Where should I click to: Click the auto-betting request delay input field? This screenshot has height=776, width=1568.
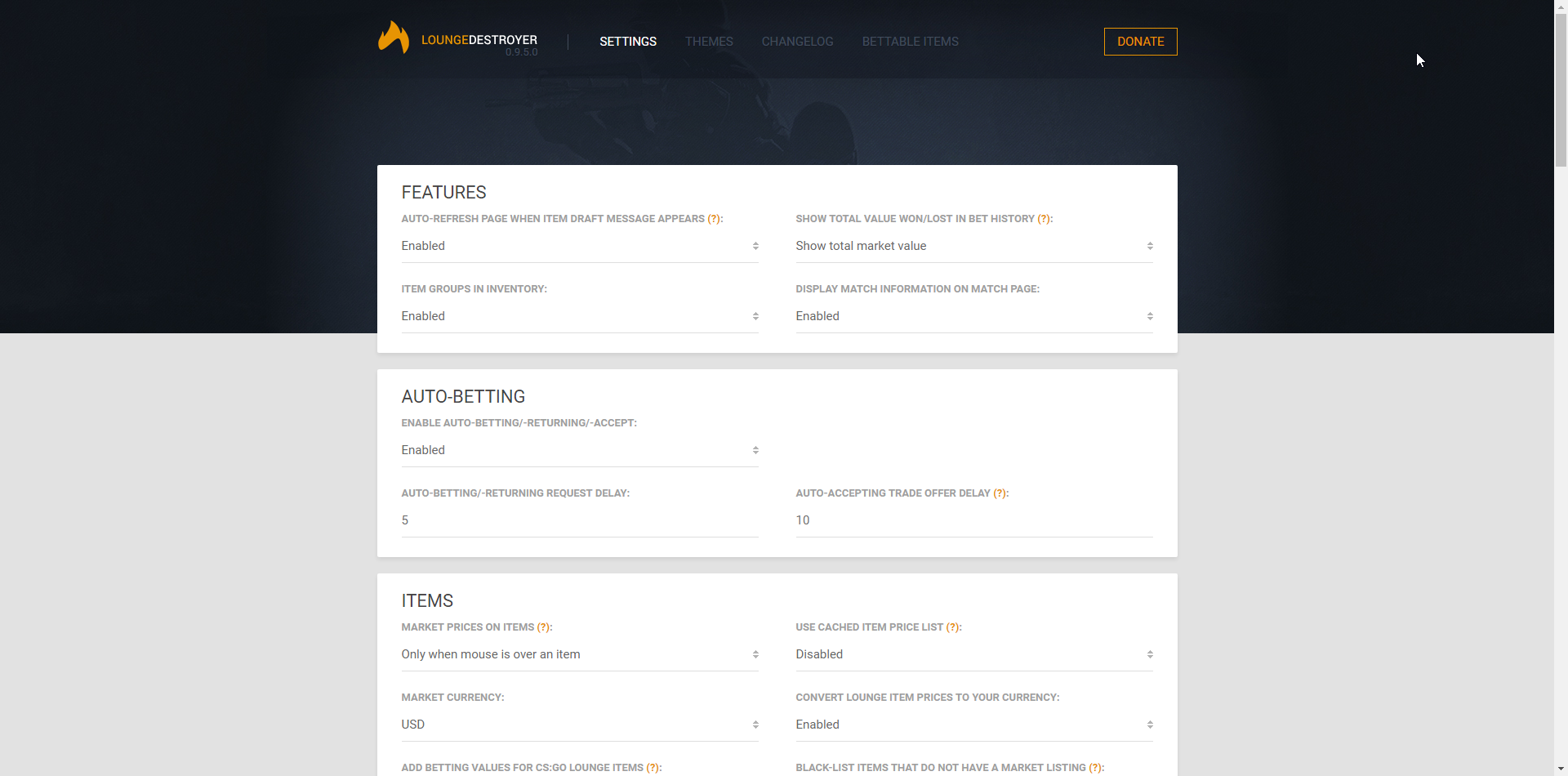click(579, 520)
